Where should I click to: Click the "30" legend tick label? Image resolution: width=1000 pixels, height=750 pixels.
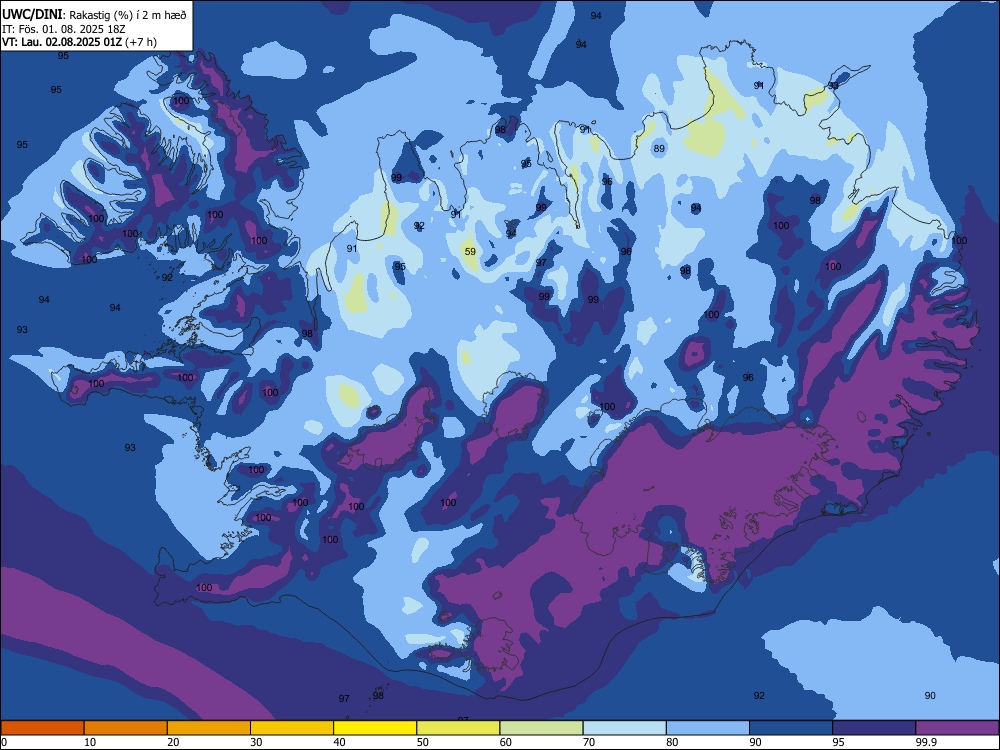pos(256,742)
